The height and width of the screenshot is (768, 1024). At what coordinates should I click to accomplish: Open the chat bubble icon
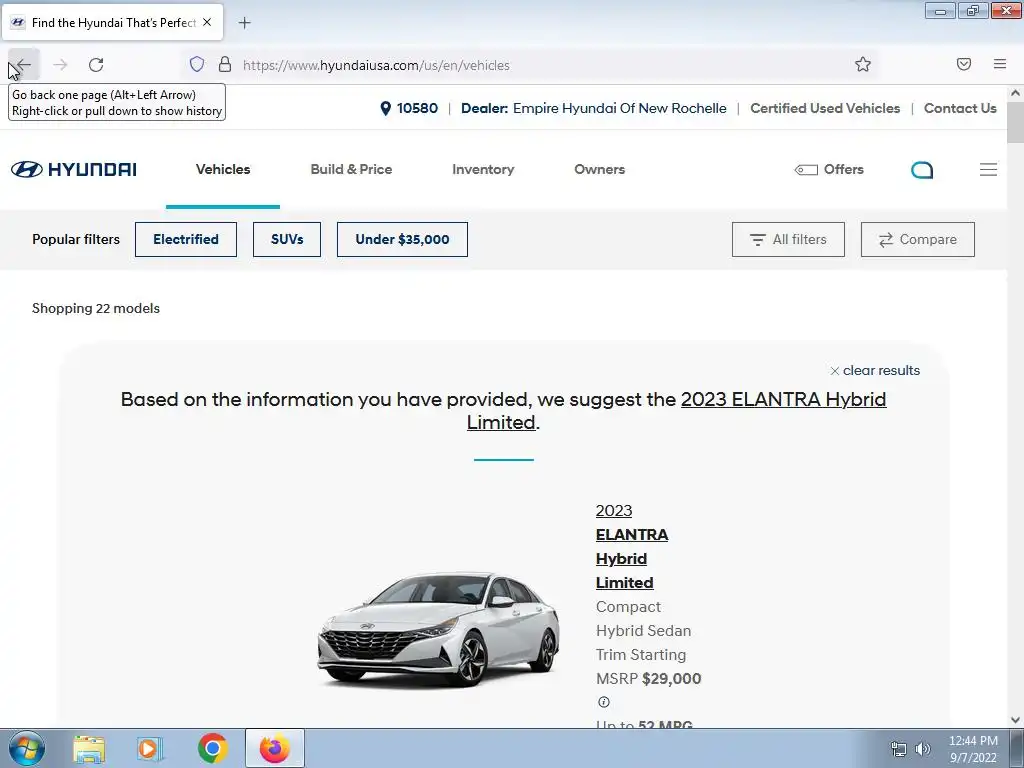coord(921,170)
